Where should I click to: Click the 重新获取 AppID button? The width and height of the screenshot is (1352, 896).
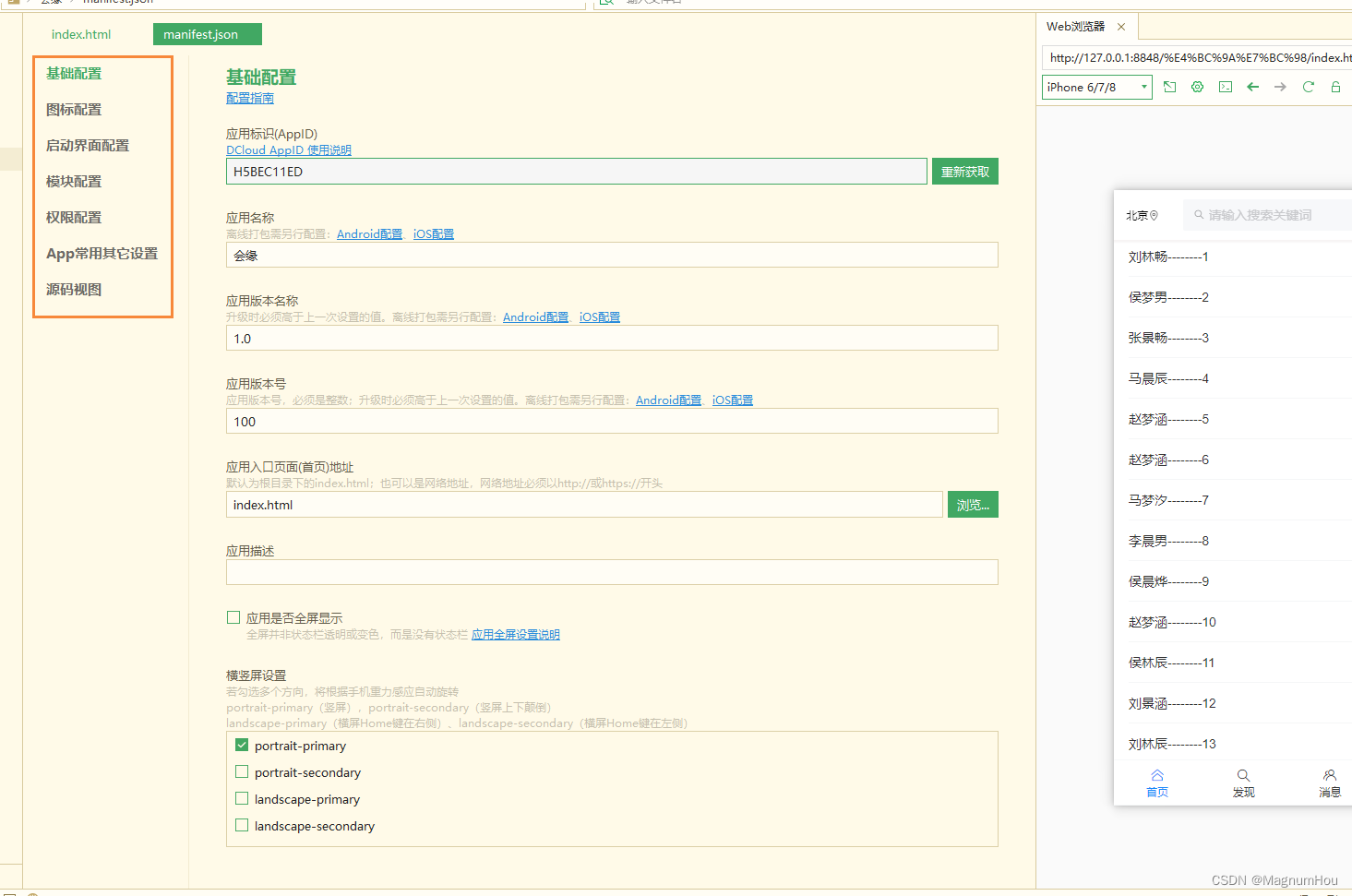tap(964, 171)
